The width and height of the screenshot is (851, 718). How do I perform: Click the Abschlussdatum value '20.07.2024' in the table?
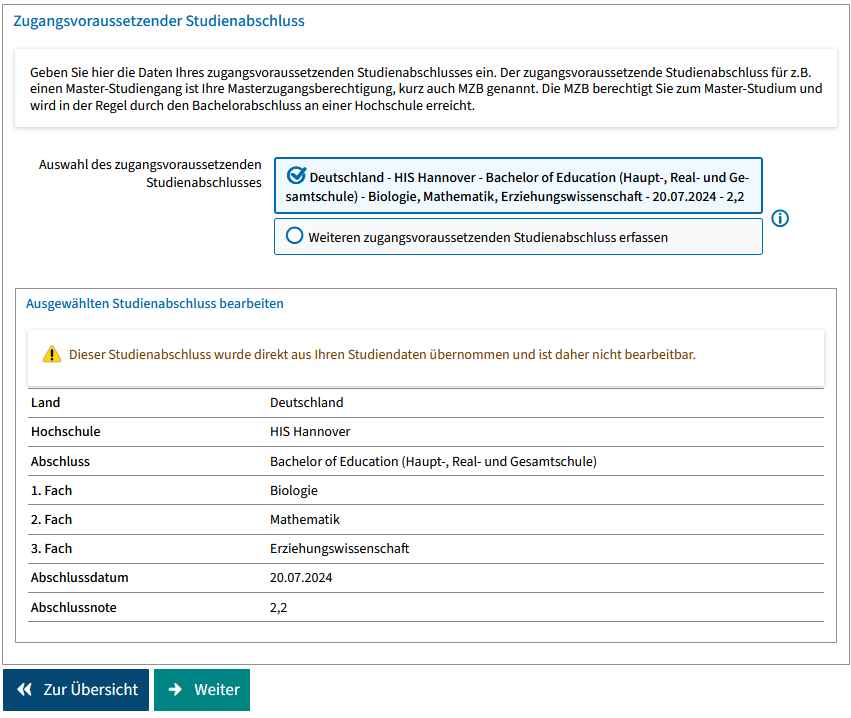[x=301, y=577]
